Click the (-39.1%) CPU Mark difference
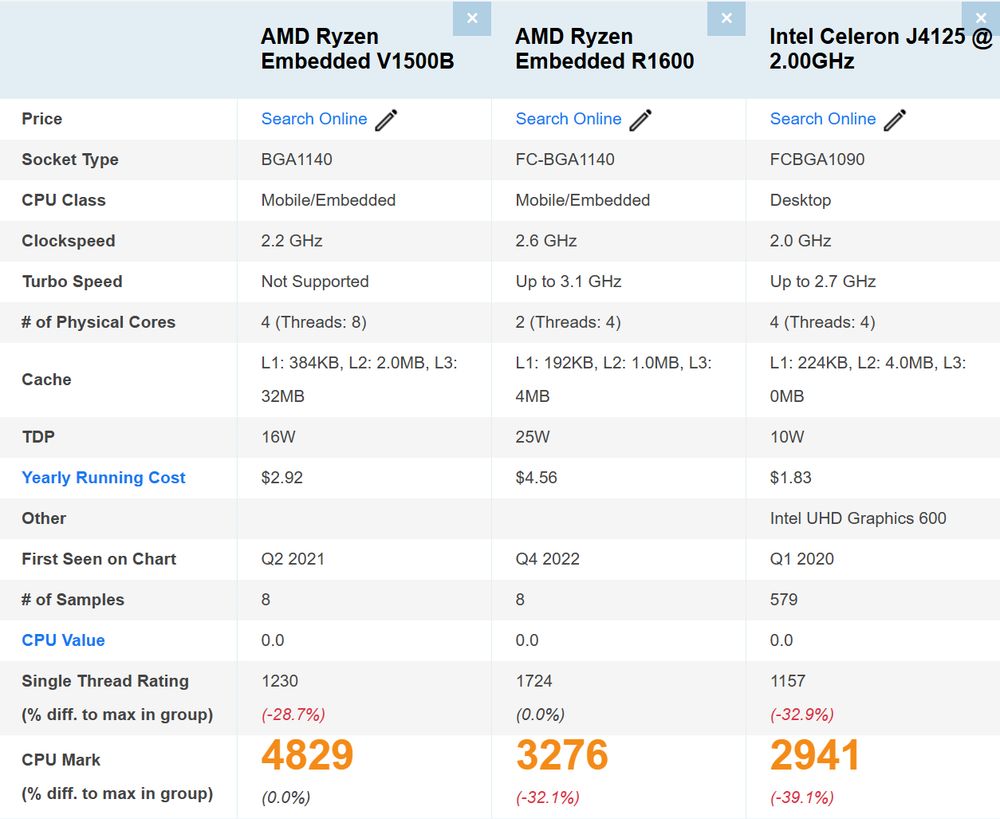 802,797
